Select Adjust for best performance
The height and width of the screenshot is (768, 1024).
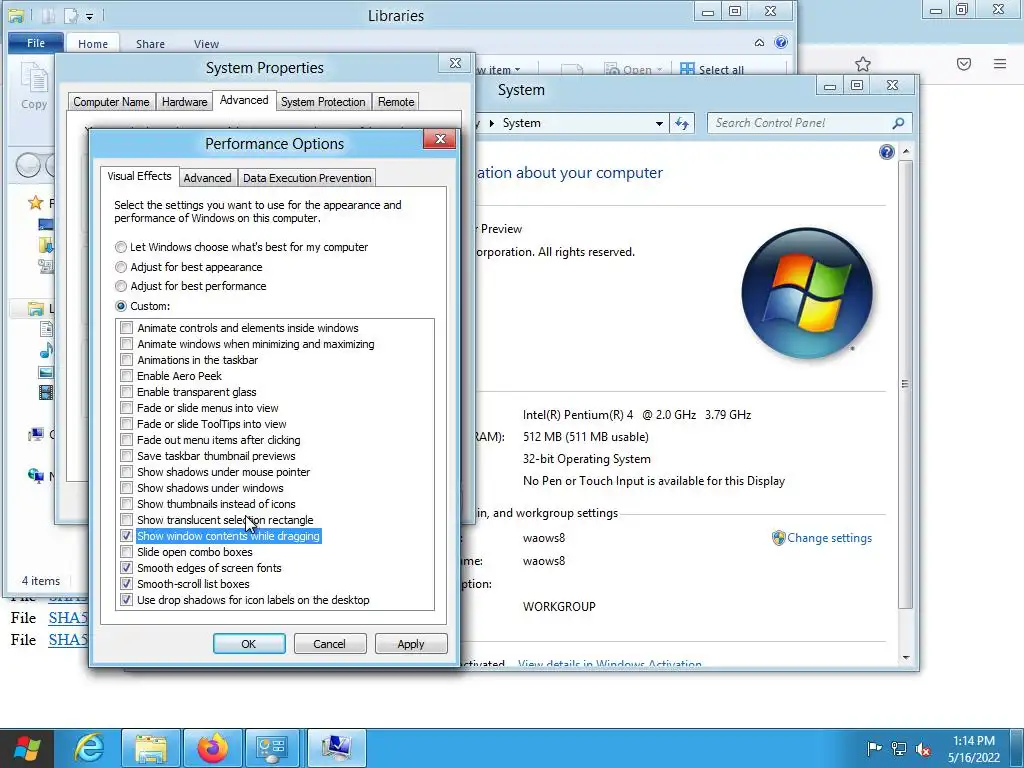coord(121,286)
